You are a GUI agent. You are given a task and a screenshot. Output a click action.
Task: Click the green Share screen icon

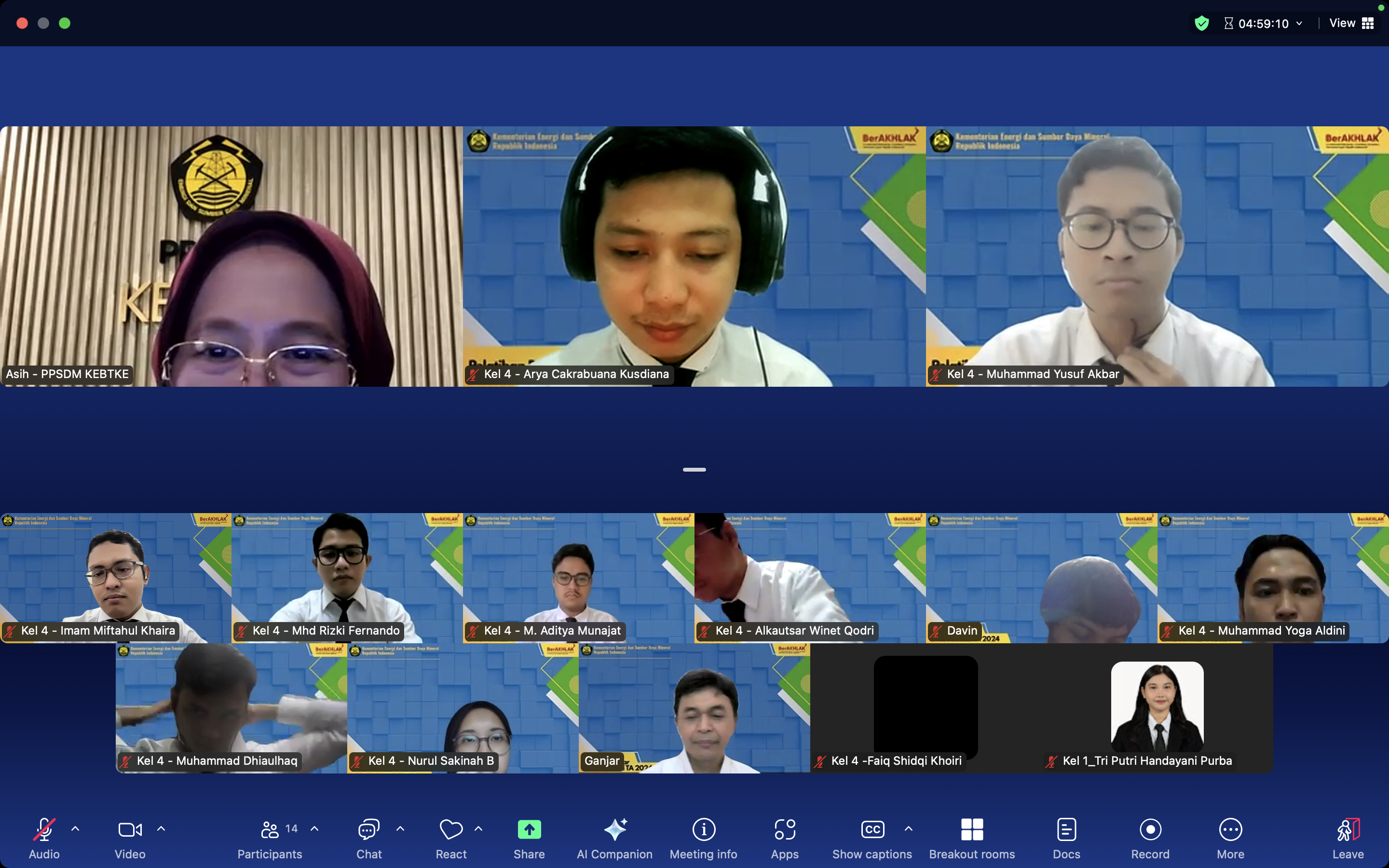tap(529, 829)
